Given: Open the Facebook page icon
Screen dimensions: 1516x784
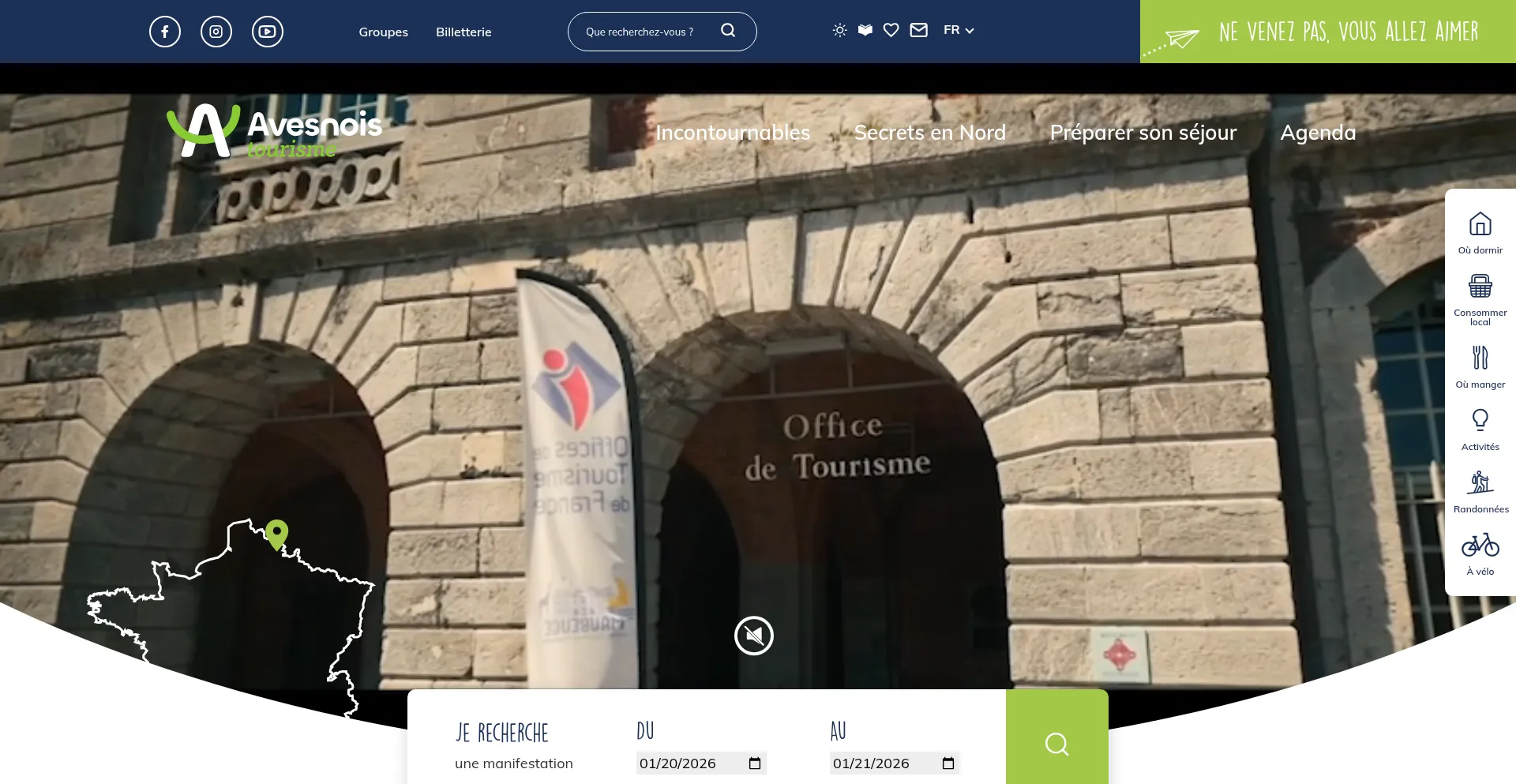Looking at the screenshot, I should click(165, 32).
